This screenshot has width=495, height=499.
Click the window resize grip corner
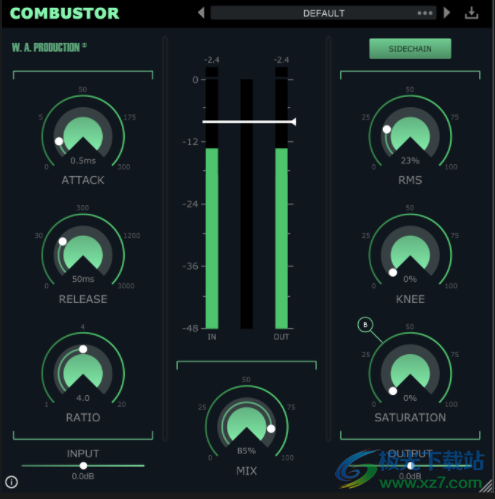pyautogui.click(x=487, y=486)
